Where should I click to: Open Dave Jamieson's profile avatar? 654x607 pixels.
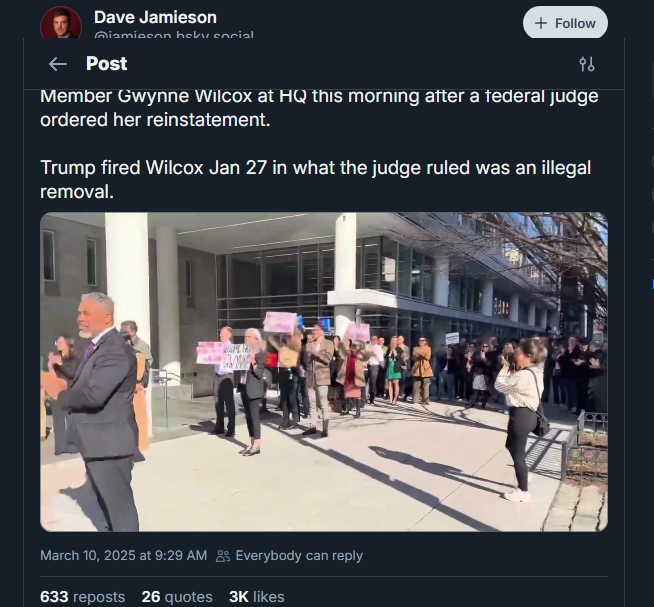tap(60, 23)
